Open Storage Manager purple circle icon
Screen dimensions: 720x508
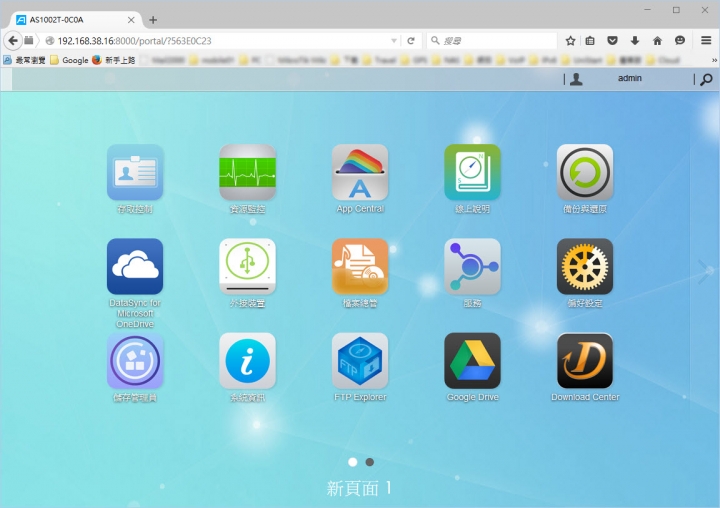click(x=135, y=361)
